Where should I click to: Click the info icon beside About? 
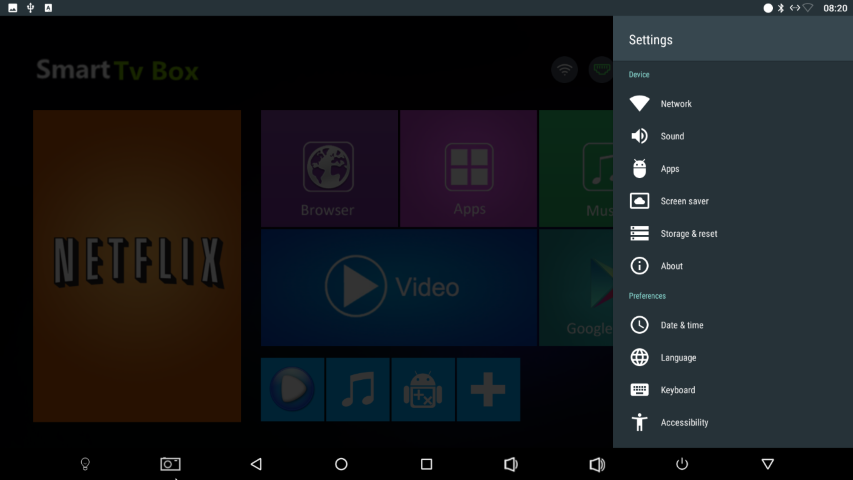point(639,266)
